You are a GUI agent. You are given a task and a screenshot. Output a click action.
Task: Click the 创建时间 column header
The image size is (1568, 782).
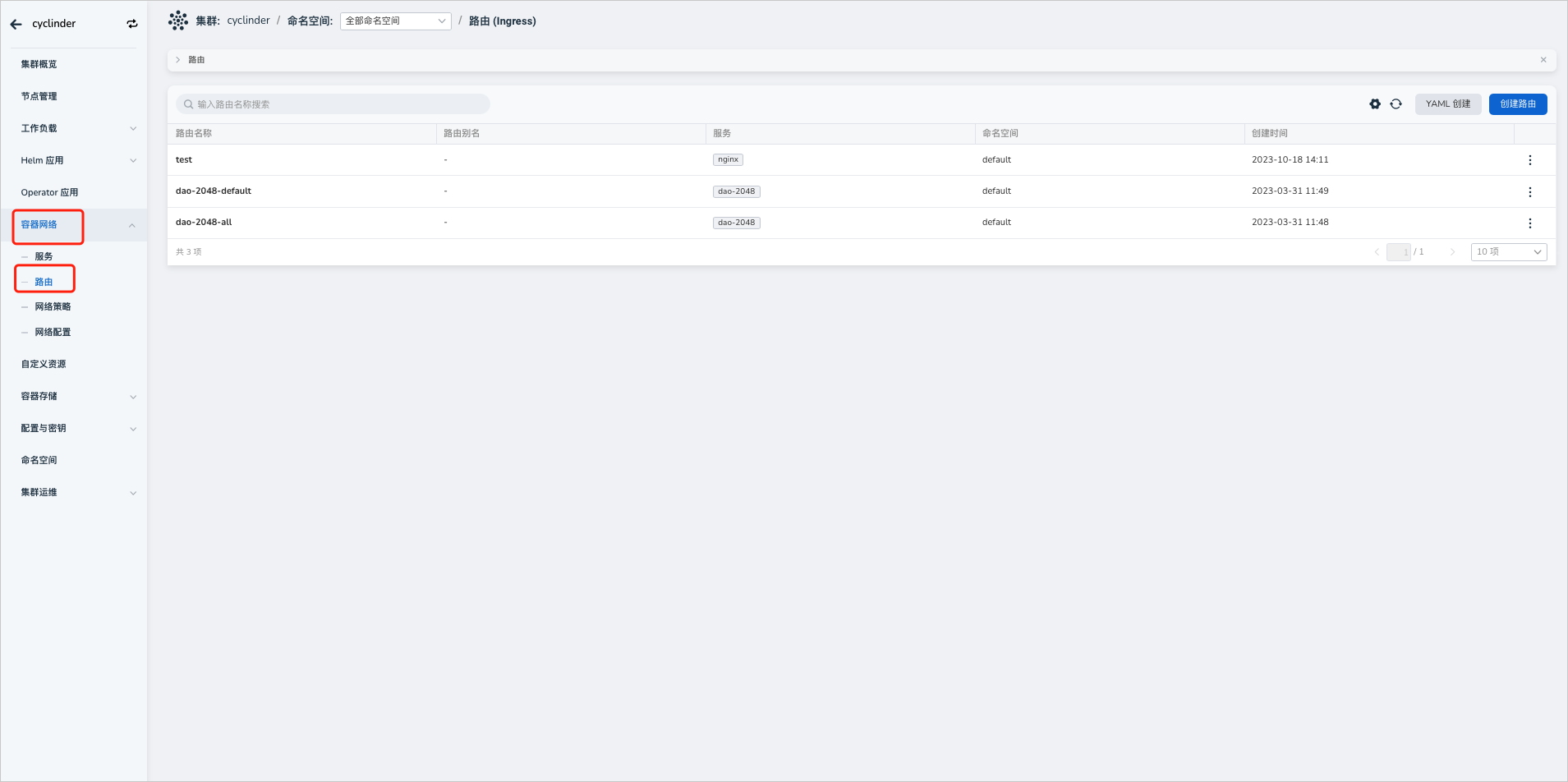coord(1270,133)
